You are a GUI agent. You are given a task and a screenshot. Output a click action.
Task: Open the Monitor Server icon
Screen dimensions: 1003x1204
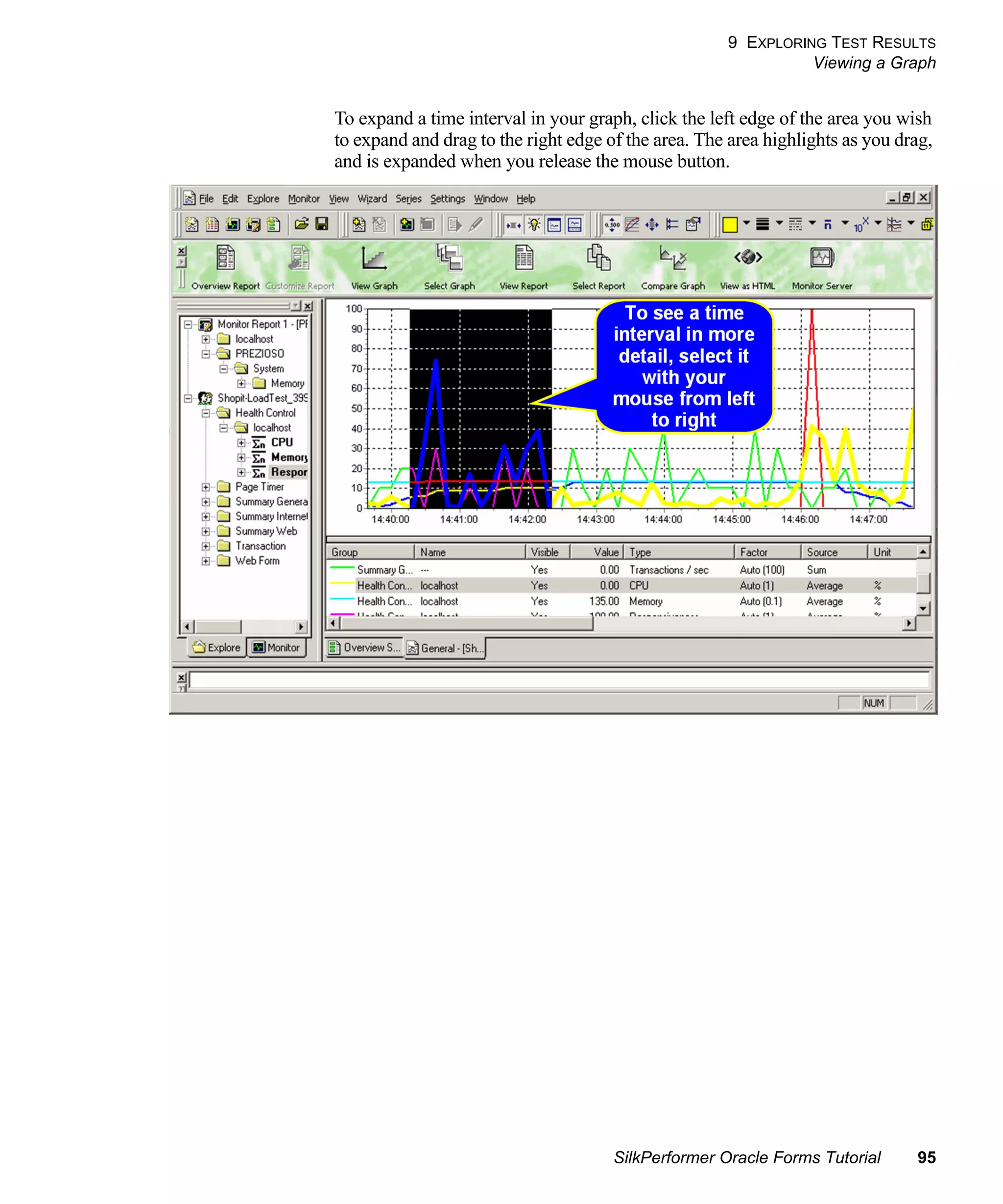[822, 258]
